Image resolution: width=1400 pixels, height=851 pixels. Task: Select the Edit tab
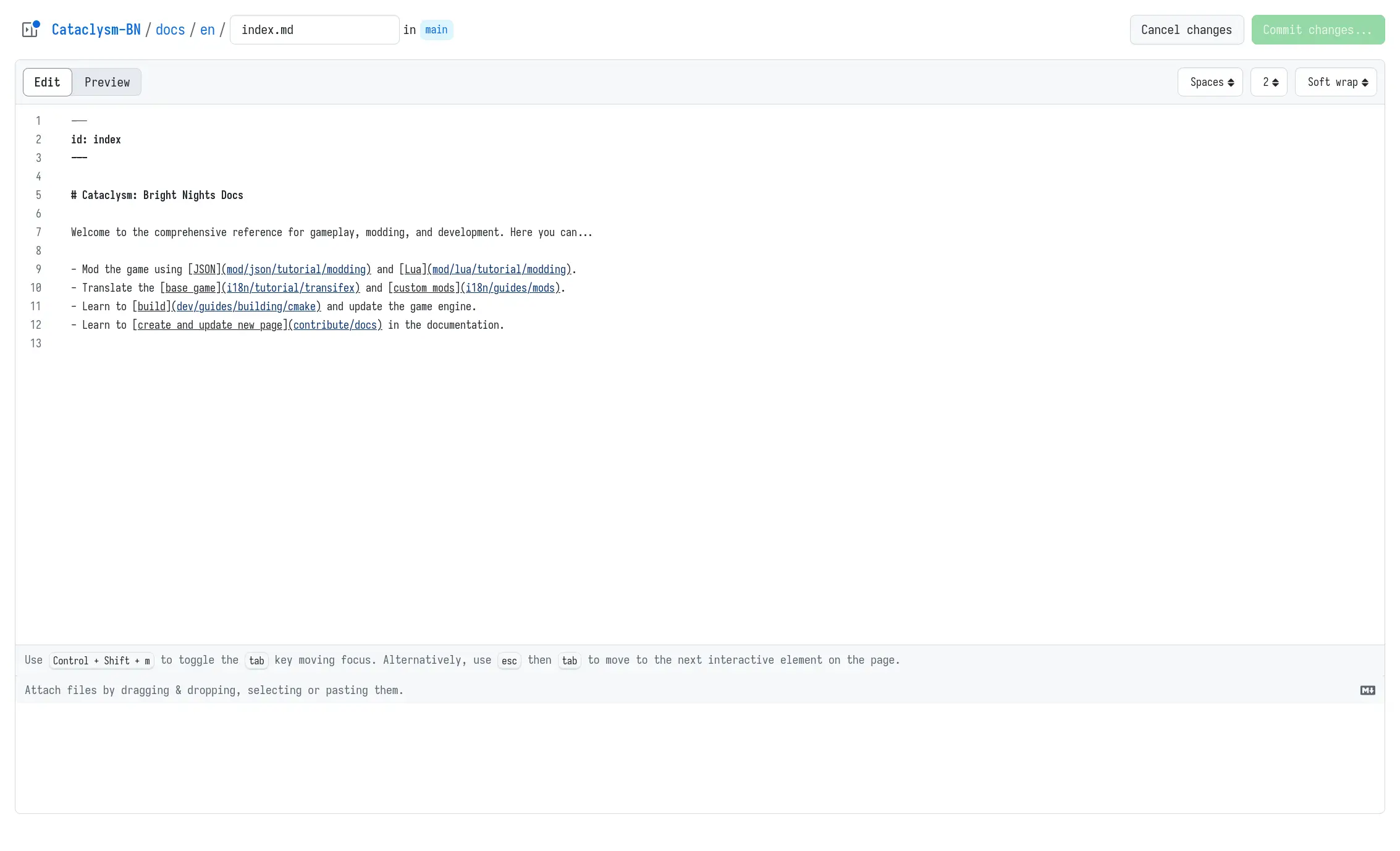(48, 82)
